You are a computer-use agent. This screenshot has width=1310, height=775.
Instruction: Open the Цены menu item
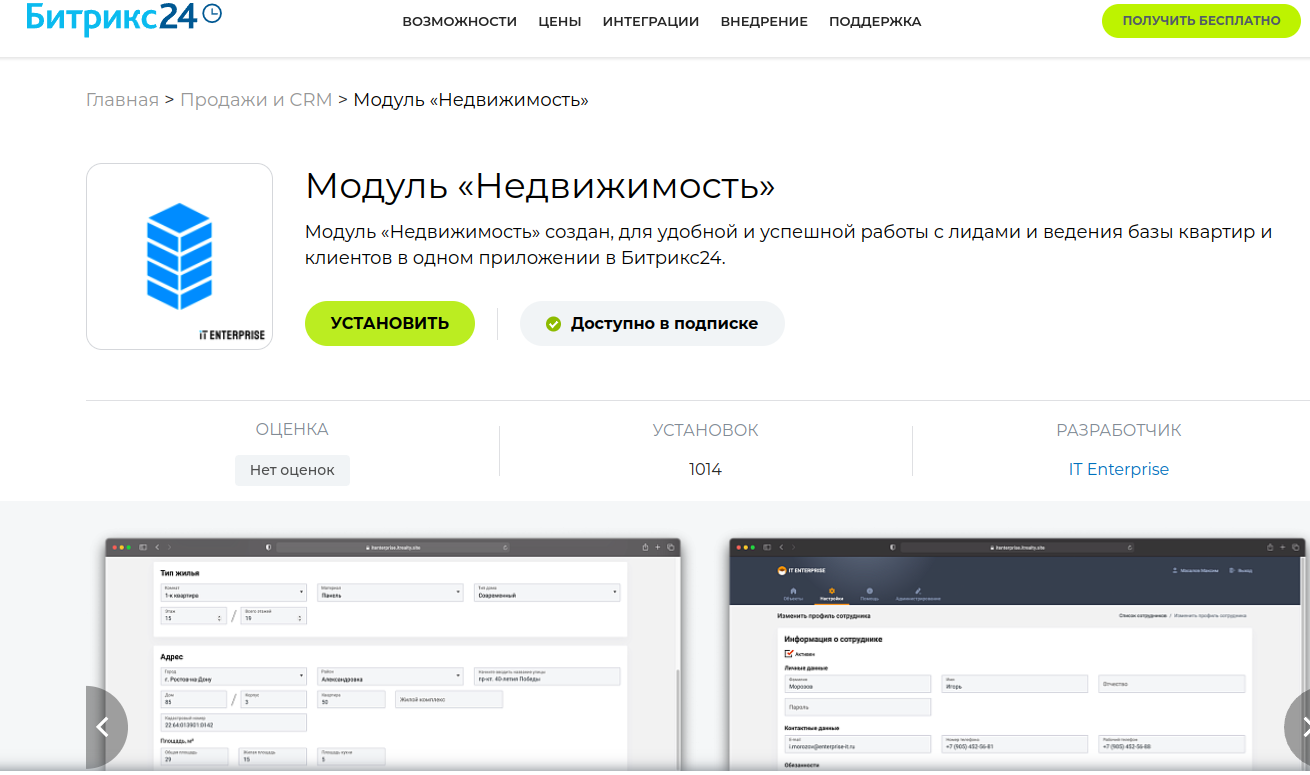pyautogui.click(x=559, y=21)
